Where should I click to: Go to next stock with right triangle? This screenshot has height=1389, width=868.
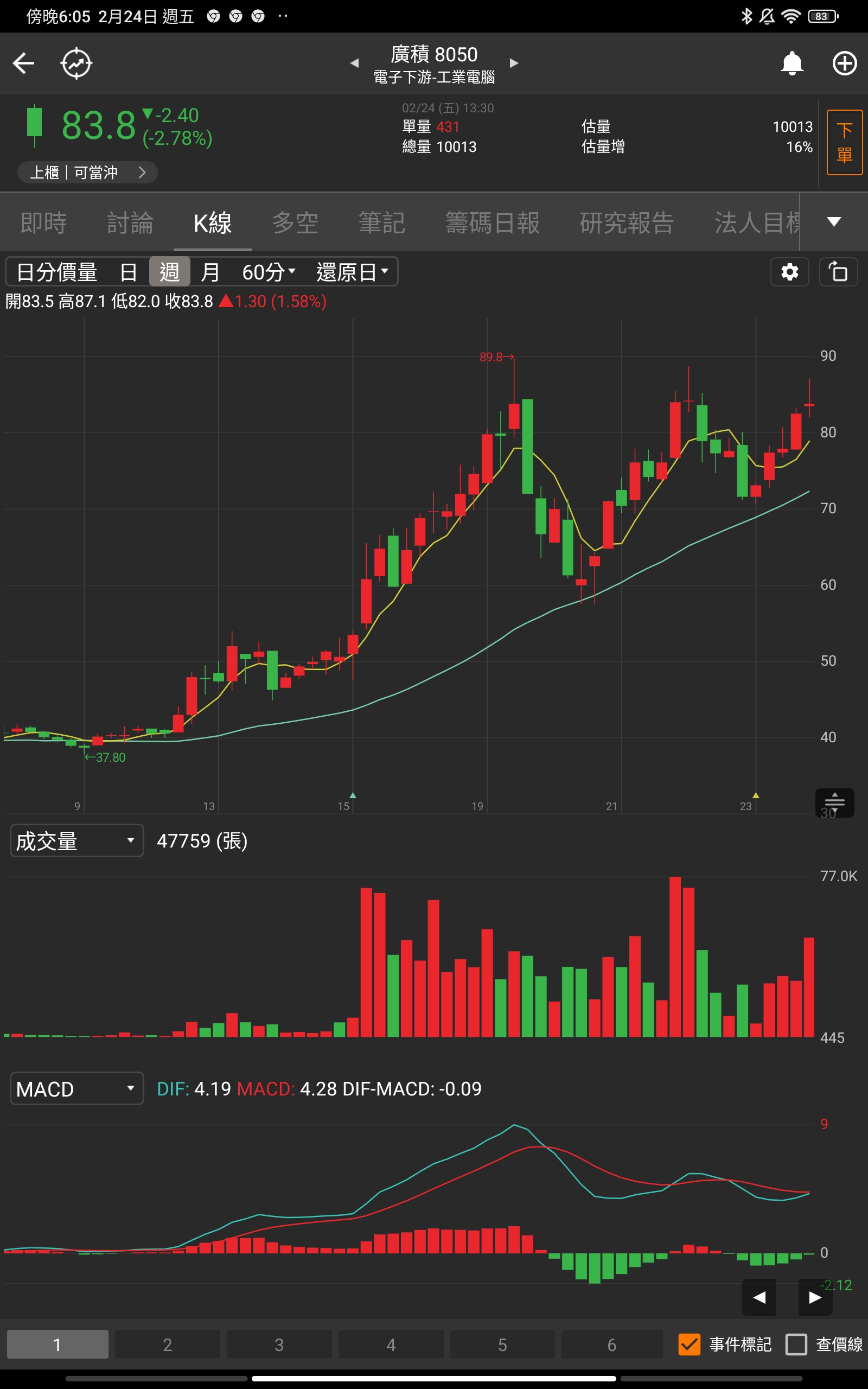(x=514, y=63)
